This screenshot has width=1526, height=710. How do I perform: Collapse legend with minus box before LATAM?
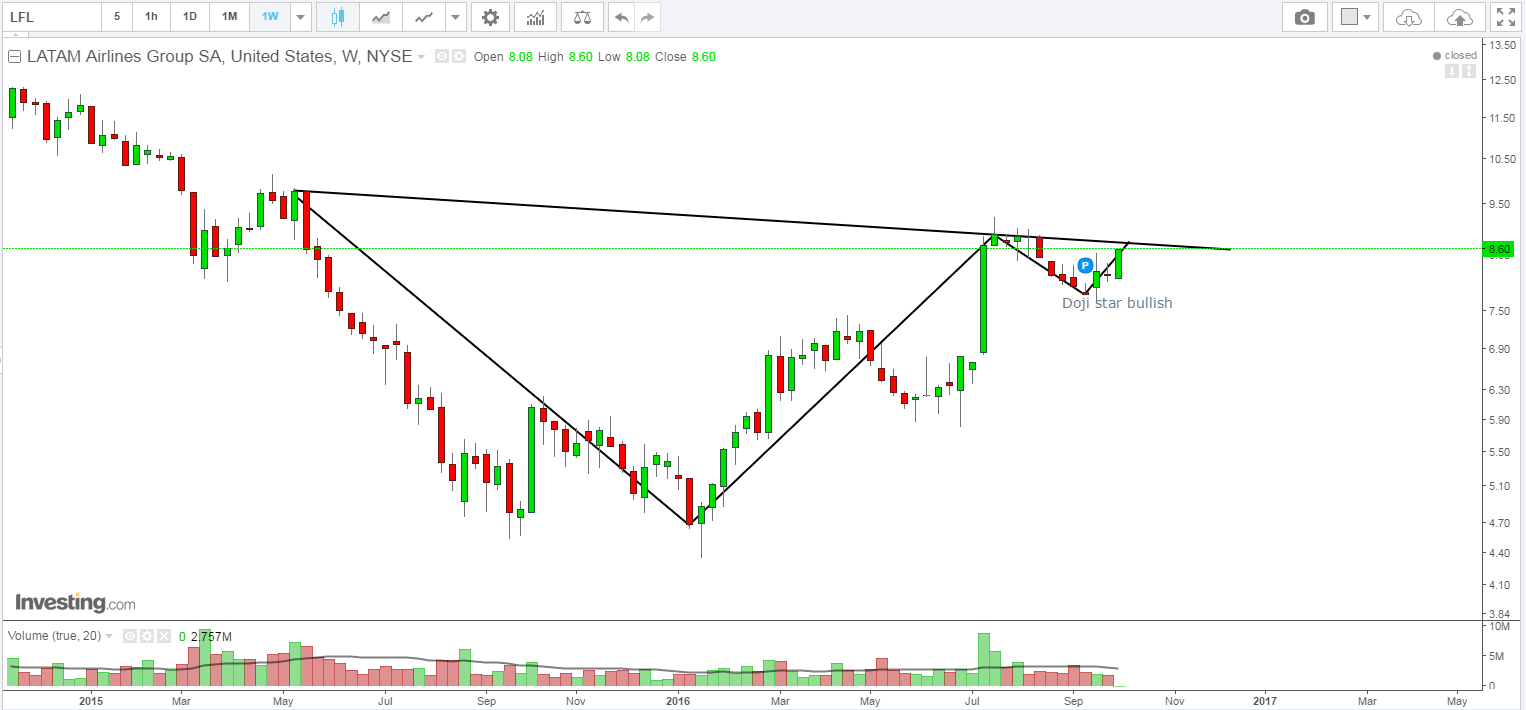[x=15, y=57]
